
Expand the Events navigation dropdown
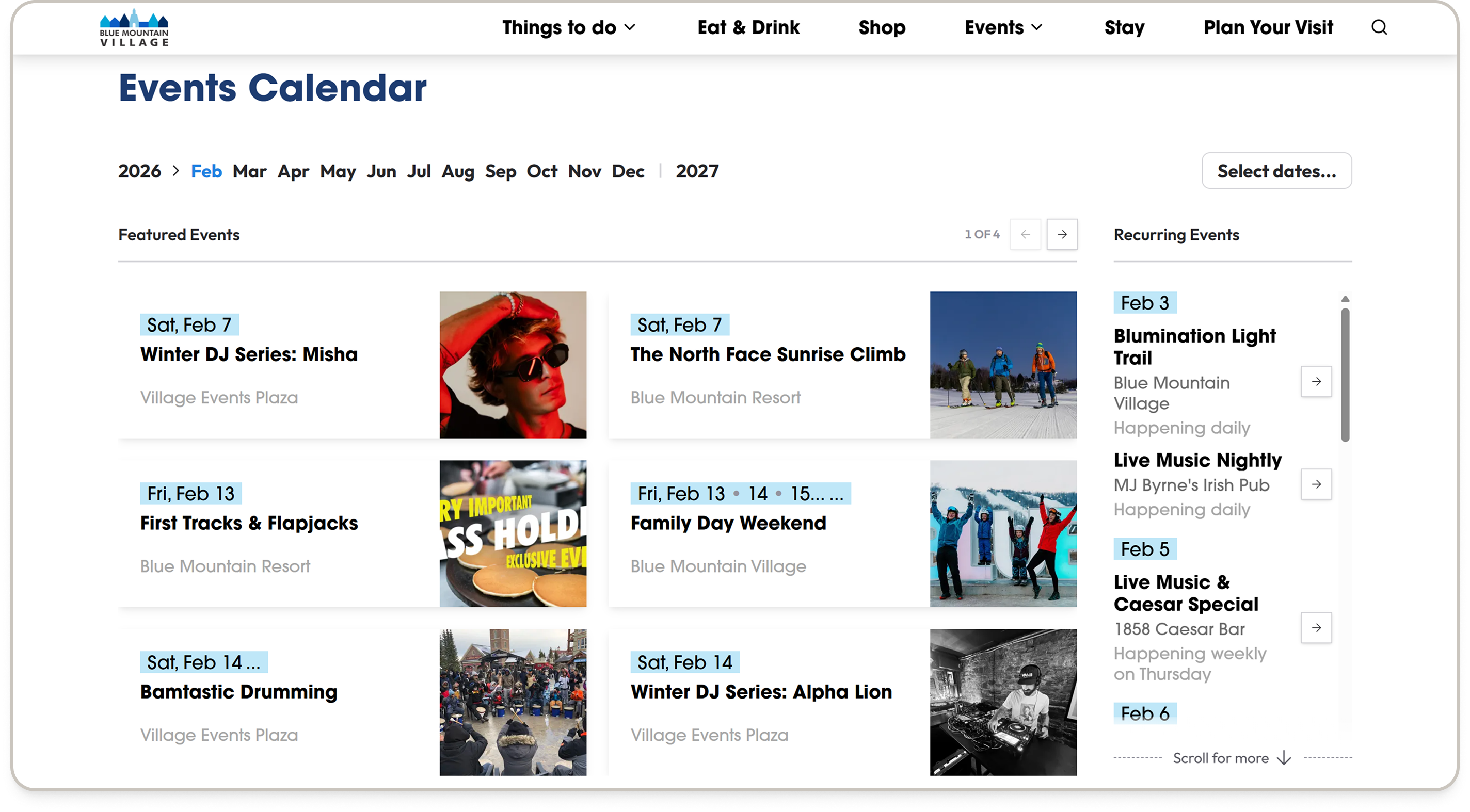pos(1003,27)
